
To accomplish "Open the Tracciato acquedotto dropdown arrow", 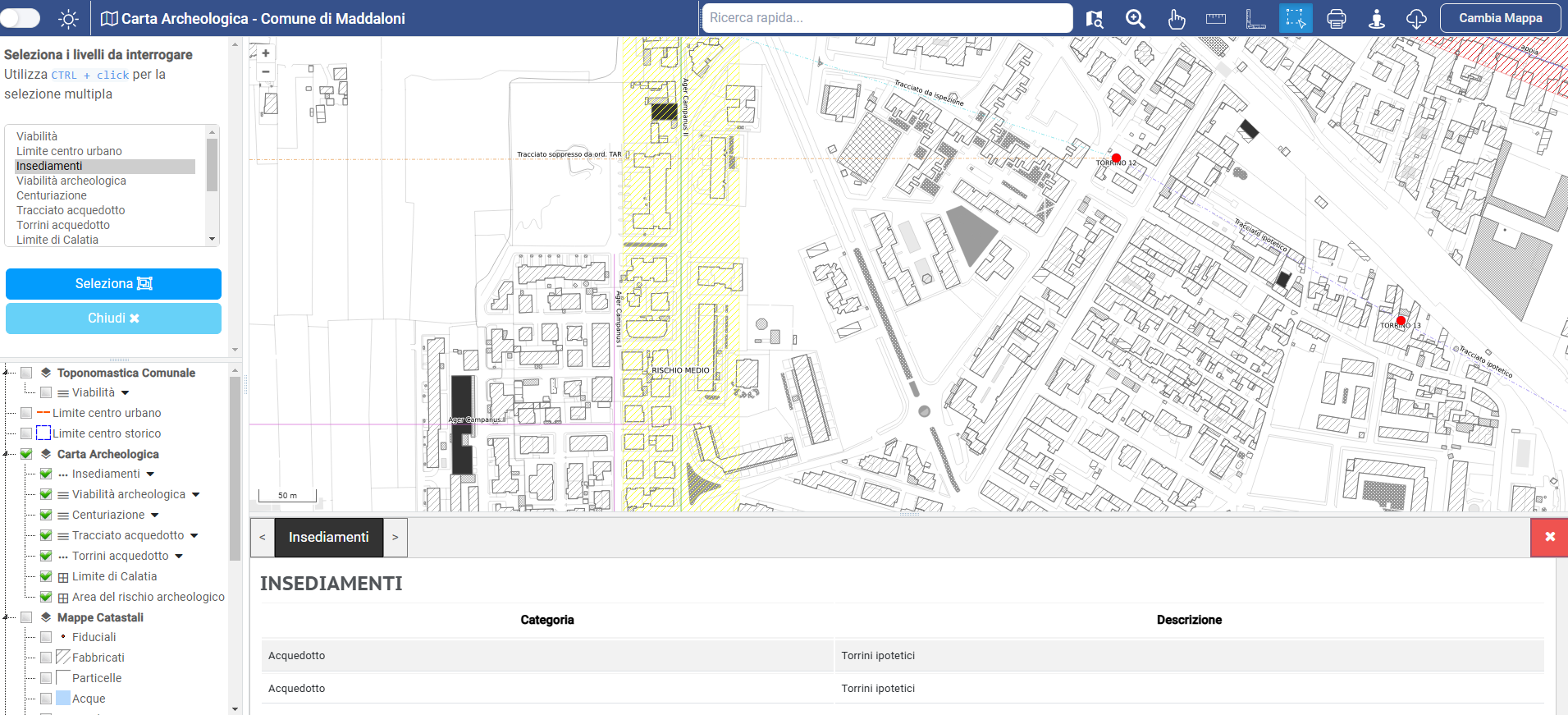I will pos(194,536).
